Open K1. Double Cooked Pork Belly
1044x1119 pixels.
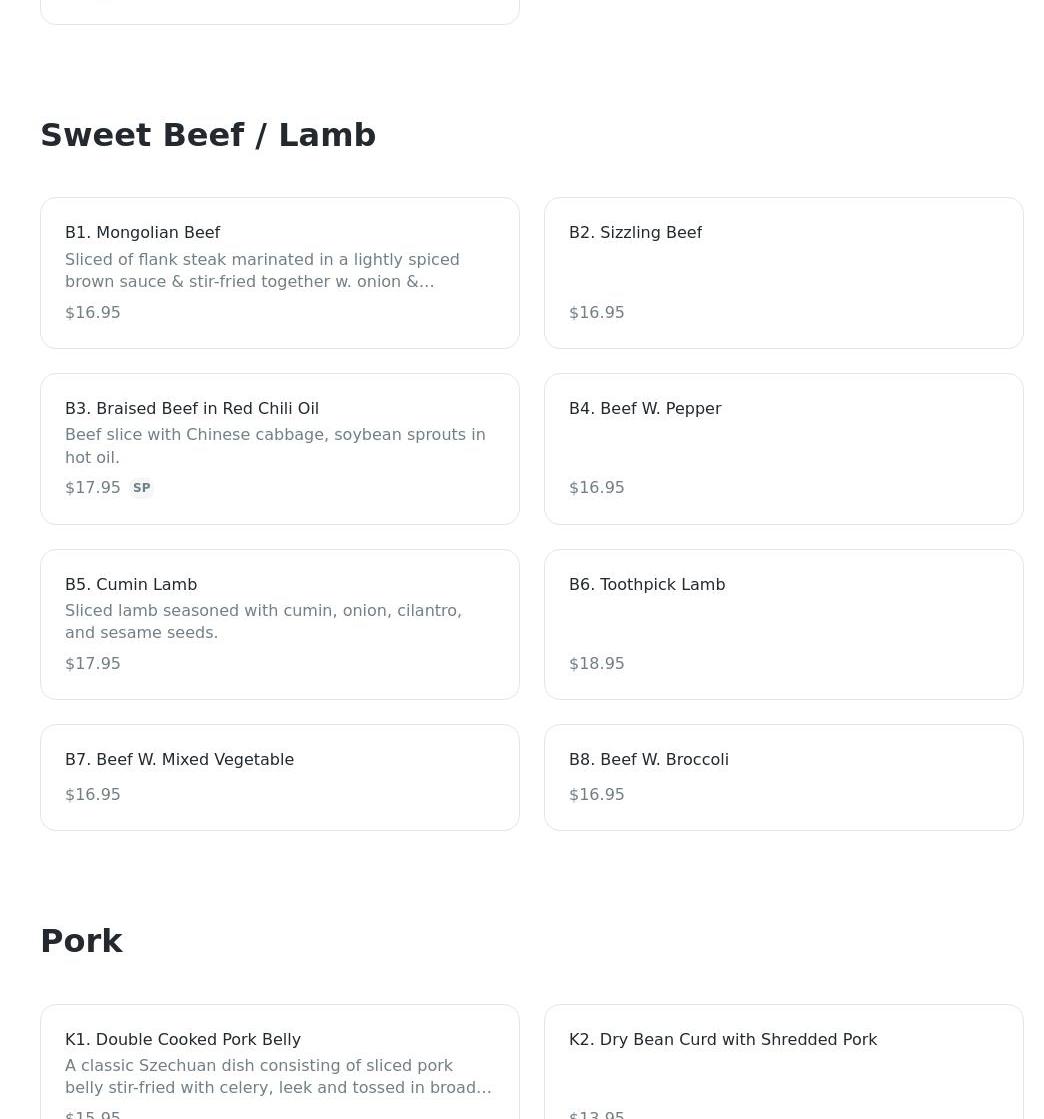[280, 1062]
